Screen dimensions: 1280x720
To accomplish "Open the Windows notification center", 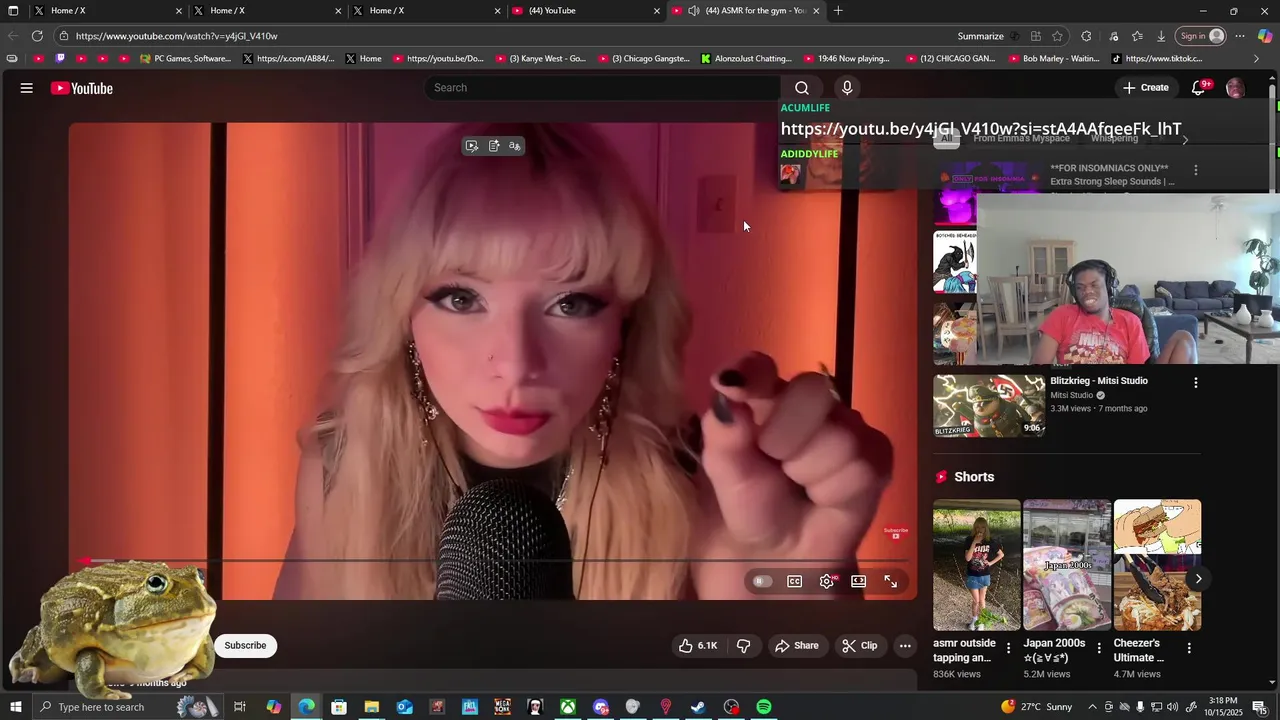I will [x=1259, y=707].
